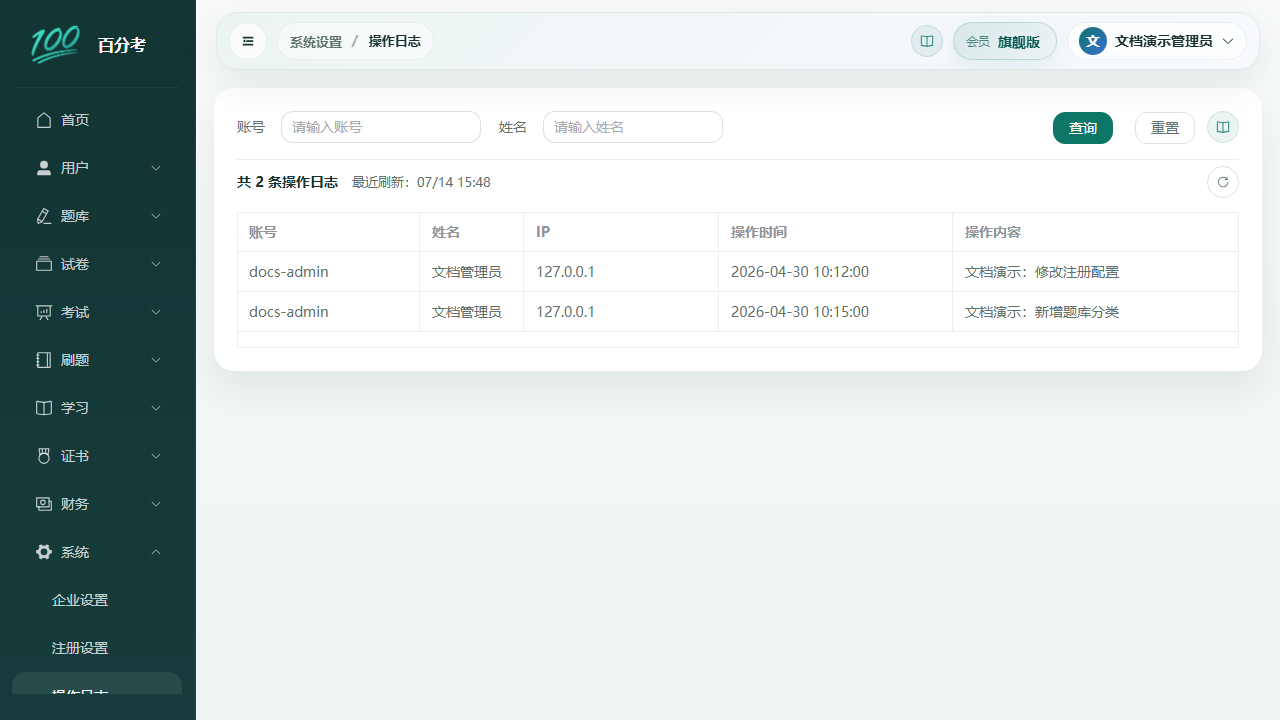The image size is (1280, 720).
Task: Click the 首页 home icon
Action: point(43,120)
